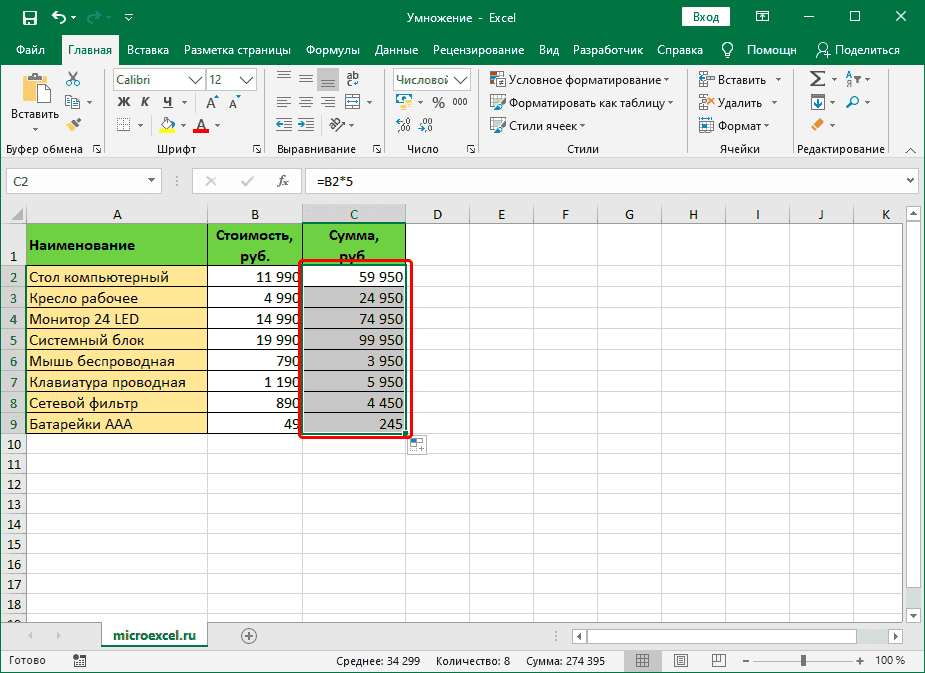Add a new sheet with plus icon
Image resolution: width=925 pixels, height=673 pixels.
pyautogui.click(x=249, y=635)
